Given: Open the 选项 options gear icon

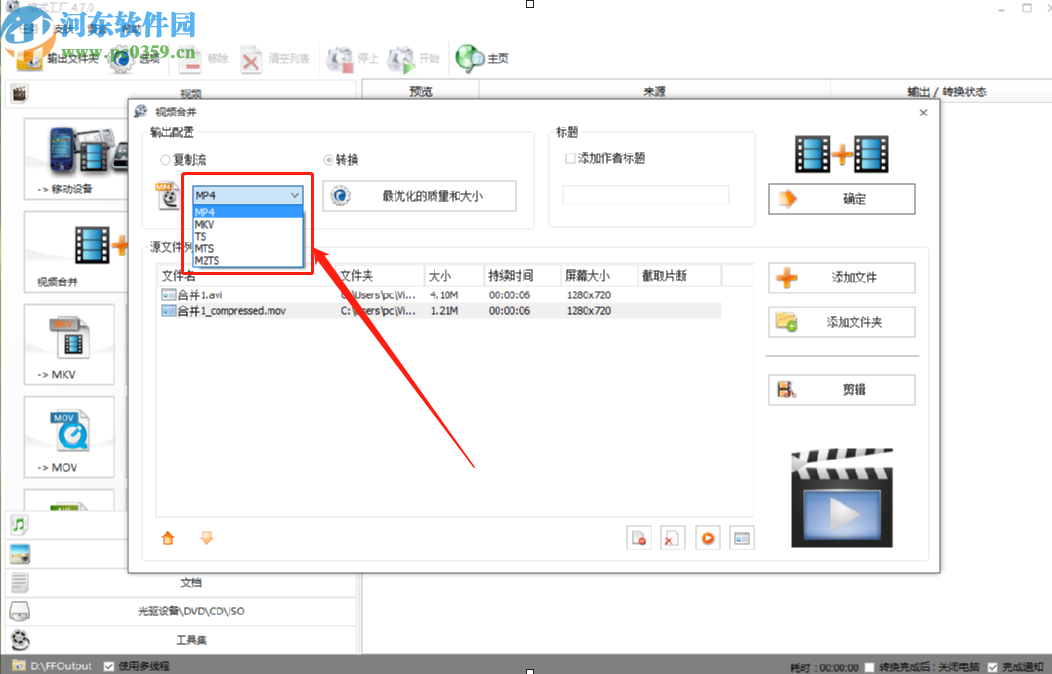Looking at the screenshot, I should 121,59.
